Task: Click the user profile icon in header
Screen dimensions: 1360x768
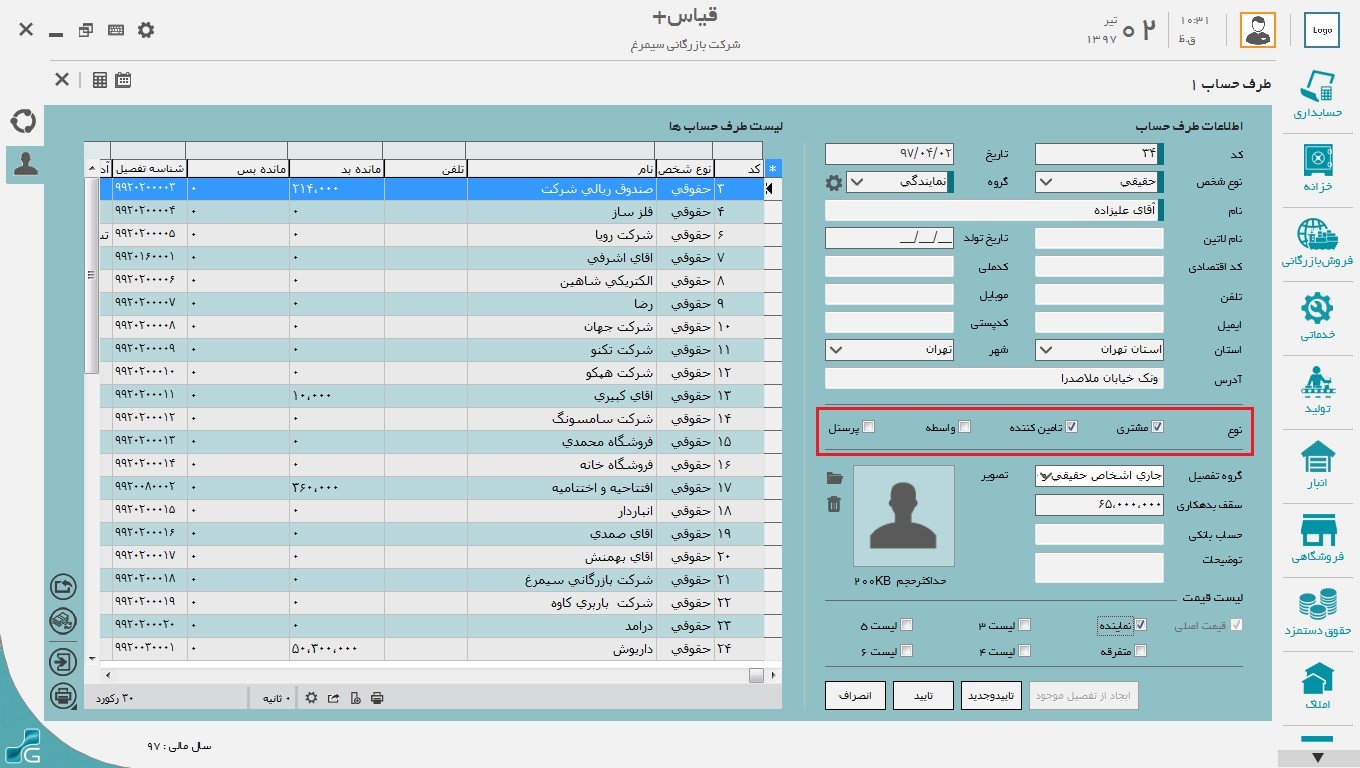Action: [x=1258, y=30]
